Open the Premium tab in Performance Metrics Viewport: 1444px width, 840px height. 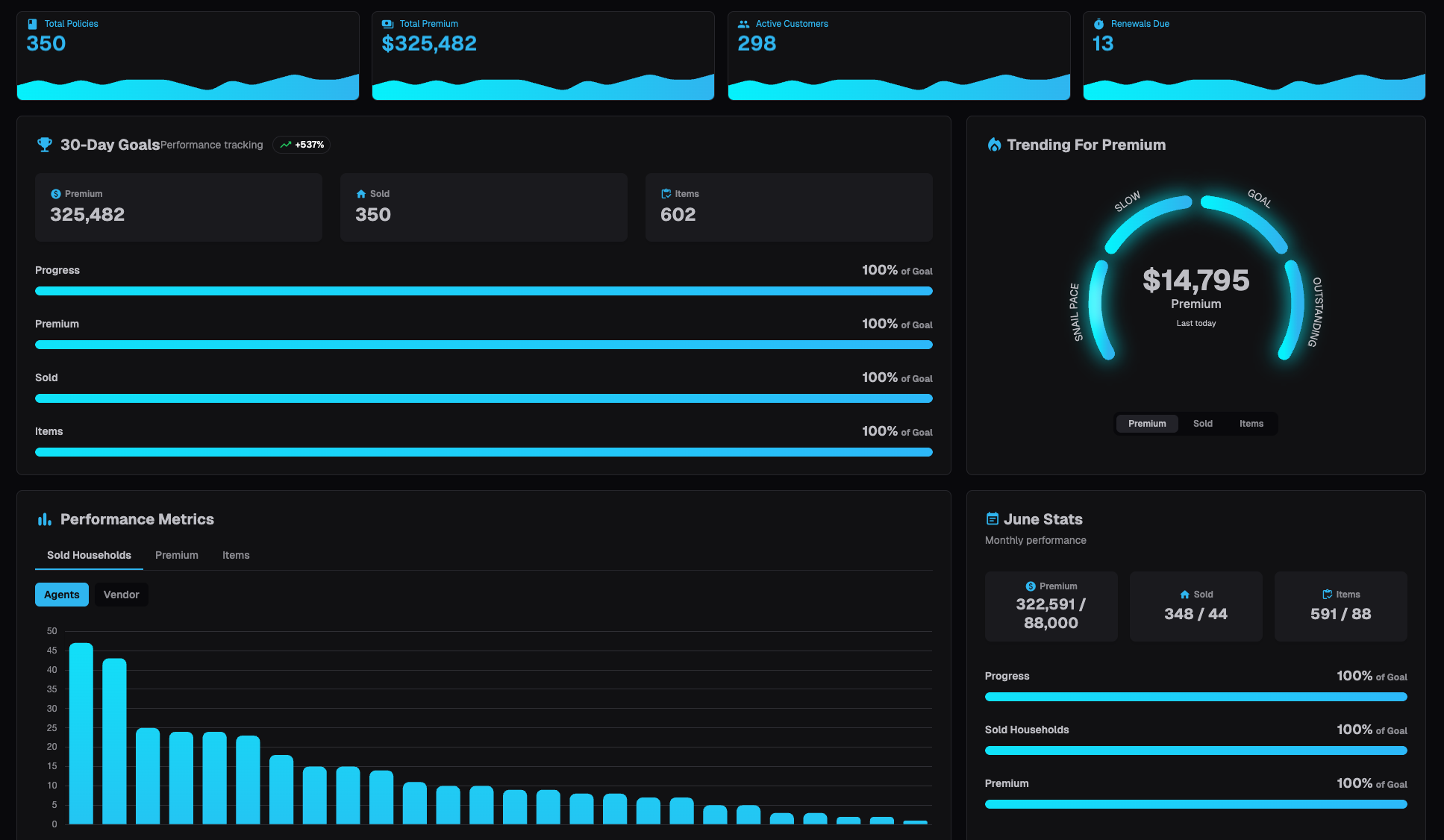tap(176, 555)
